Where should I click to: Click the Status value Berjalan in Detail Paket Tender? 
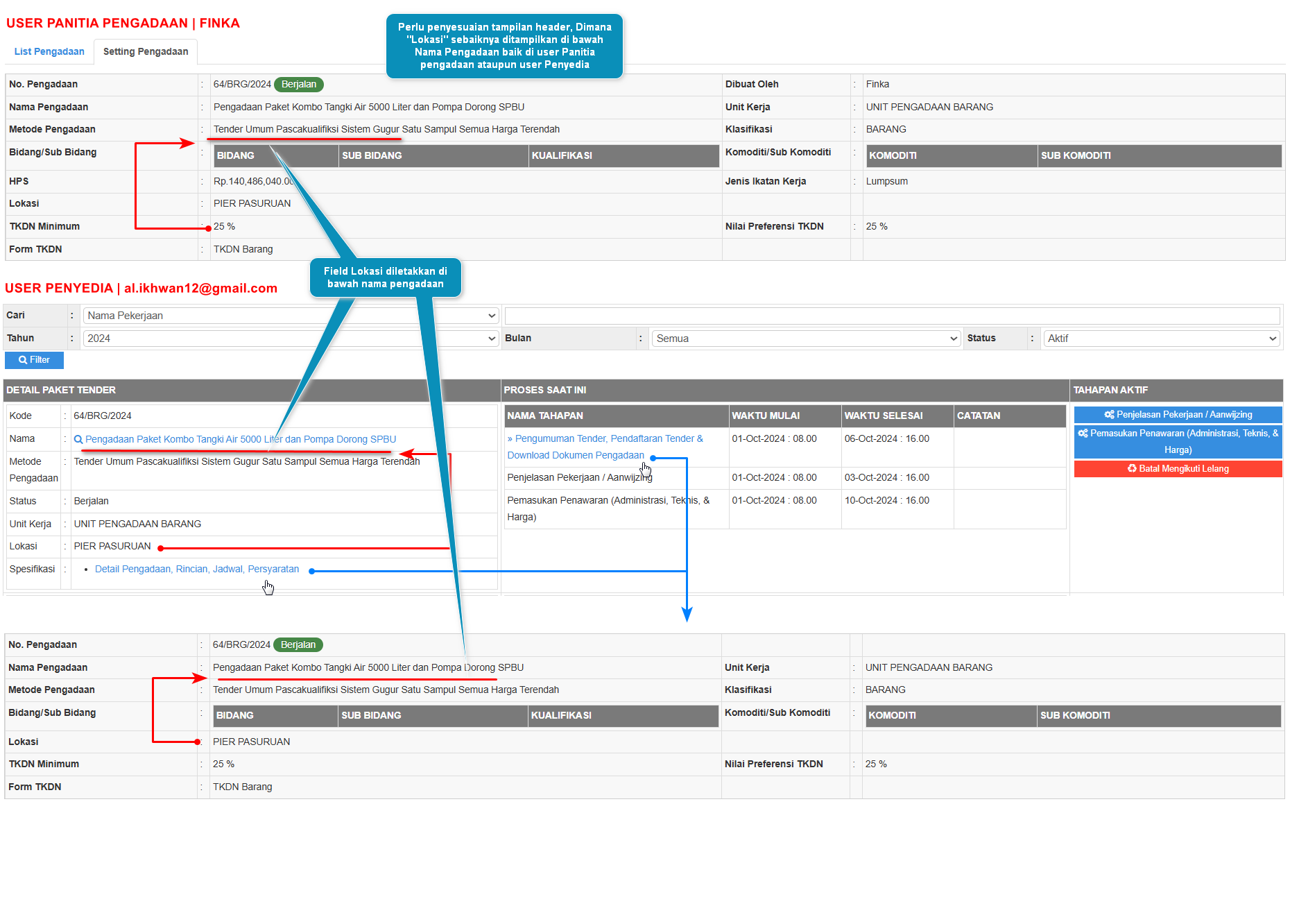point(91,501)
